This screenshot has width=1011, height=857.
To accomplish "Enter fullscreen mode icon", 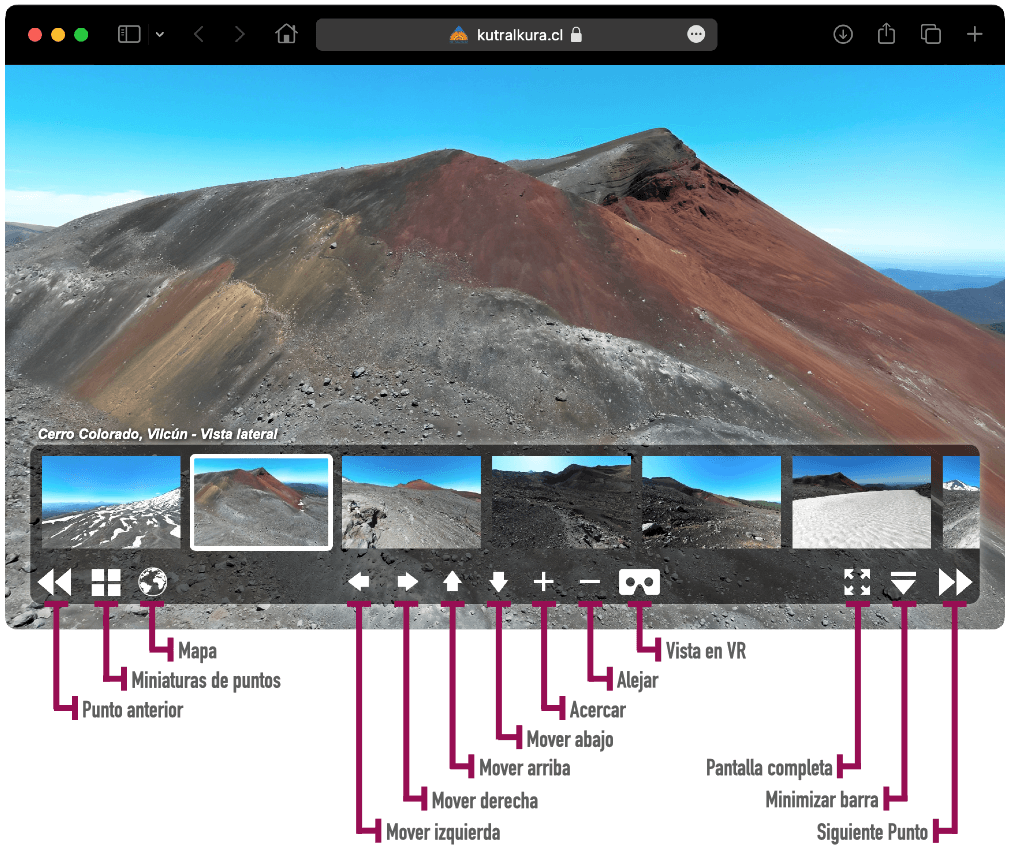I will pos(857,582).
